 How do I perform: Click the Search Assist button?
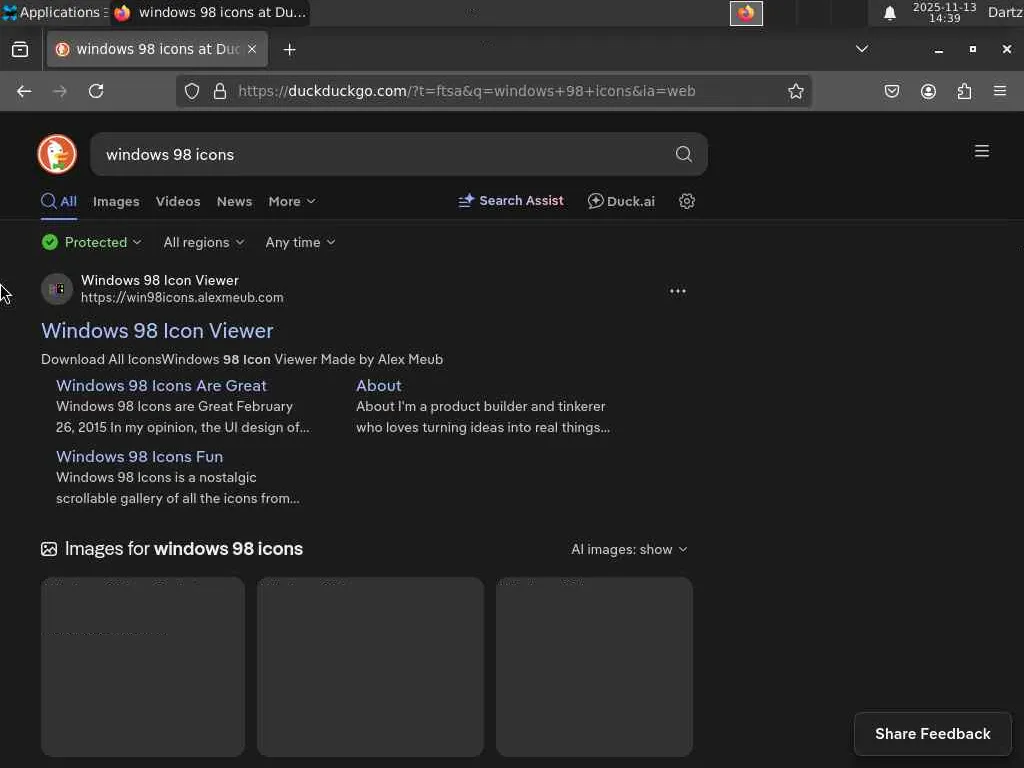(x=511, y=200)
